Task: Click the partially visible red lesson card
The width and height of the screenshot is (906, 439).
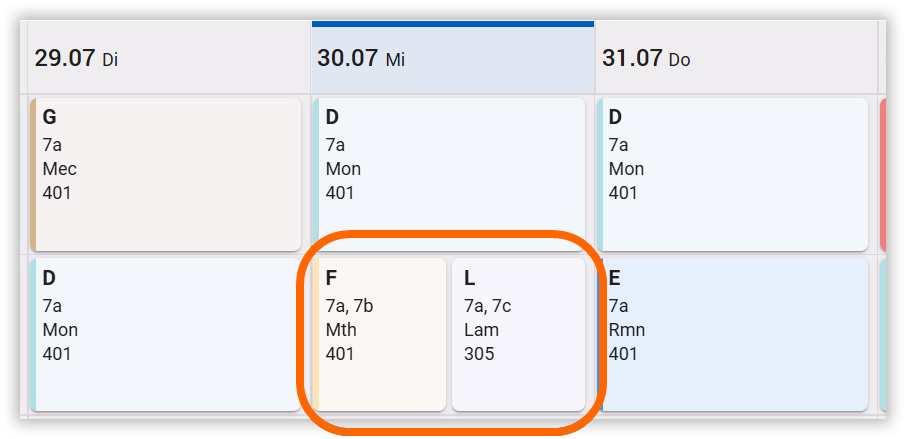Action: pos(882,173)
